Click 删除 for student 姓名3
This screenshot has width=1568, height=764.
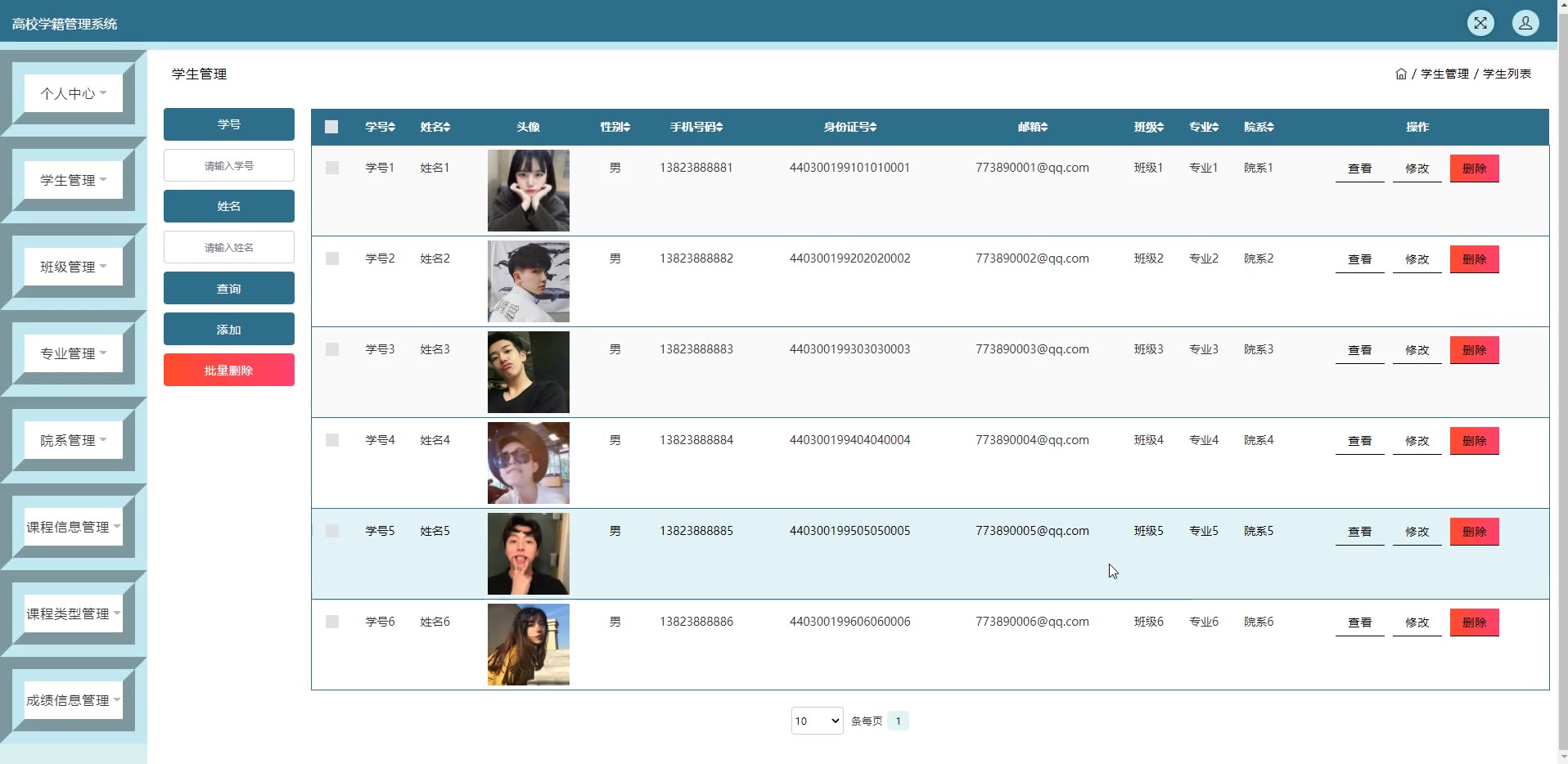[x=1475, y=350]
